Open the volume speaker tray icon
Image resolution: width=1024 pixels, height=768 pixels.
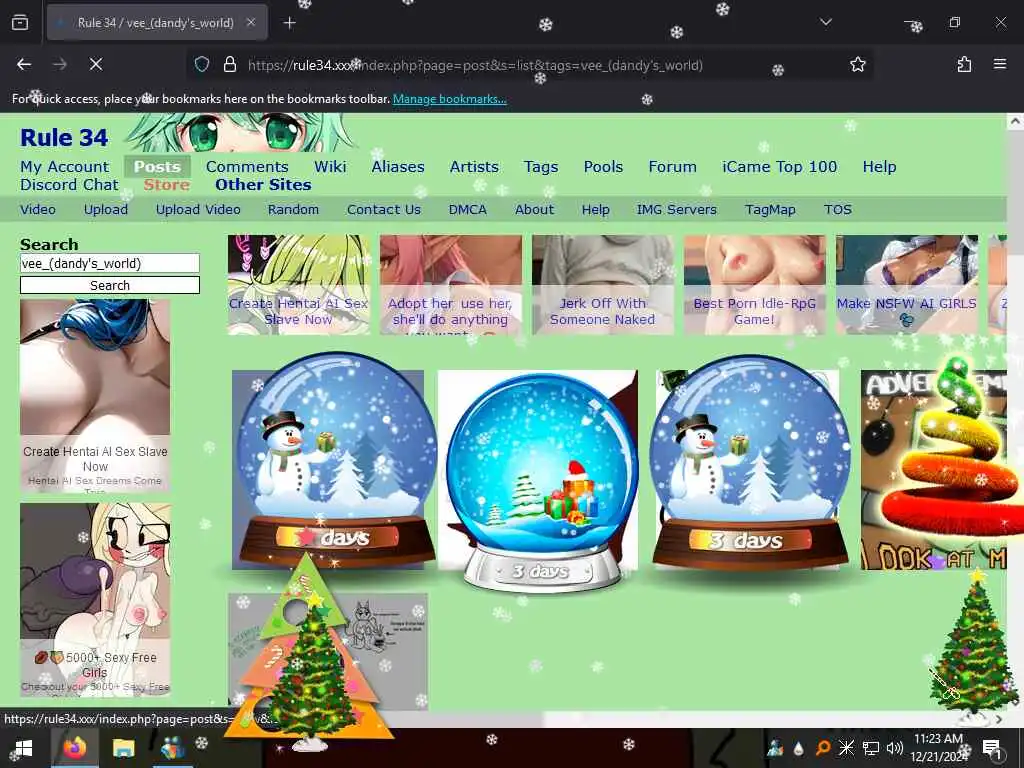click(895, 748)
